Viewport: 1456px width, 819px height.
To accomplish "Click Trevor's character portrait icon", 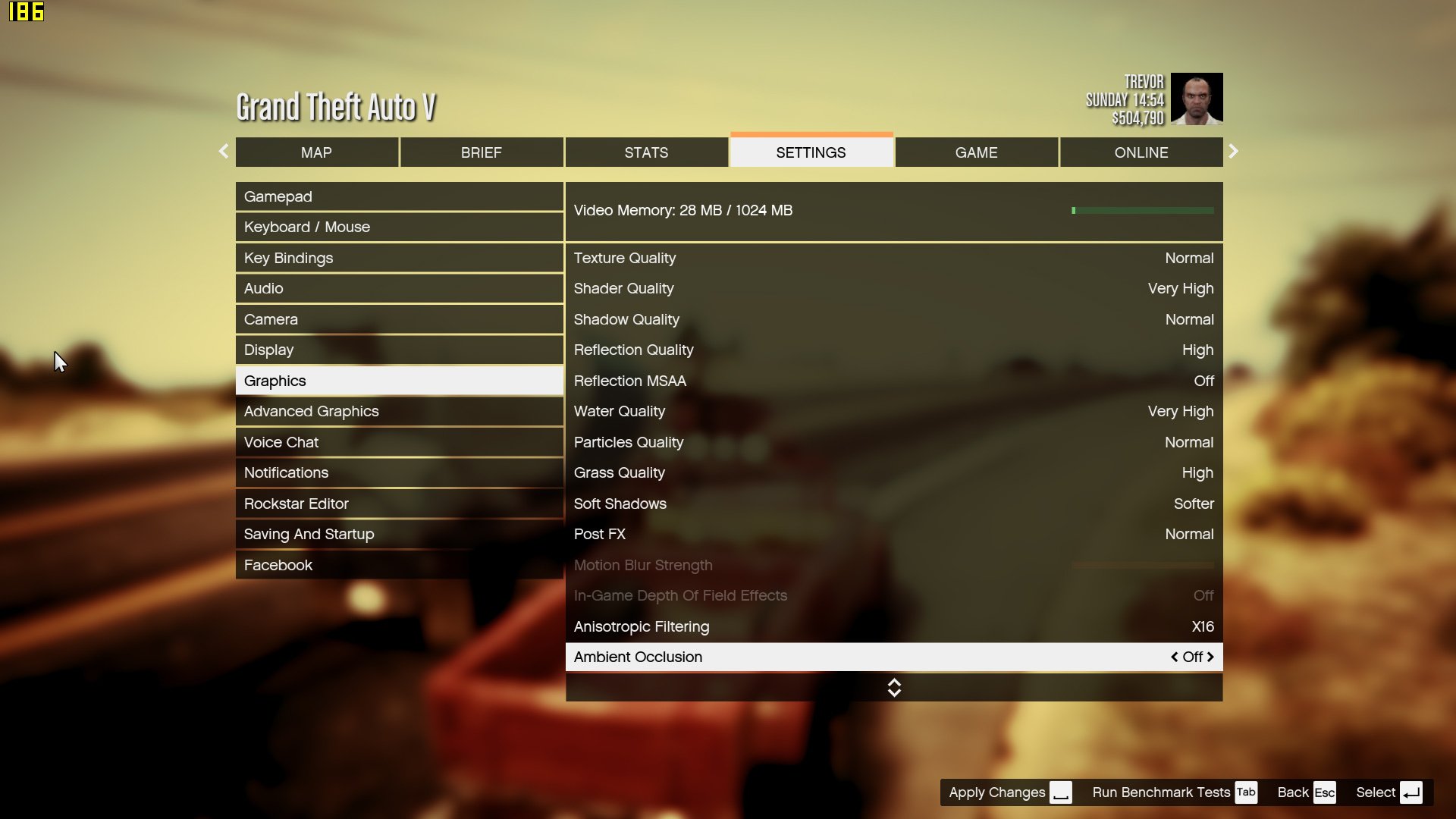I will coord(1196,99).
